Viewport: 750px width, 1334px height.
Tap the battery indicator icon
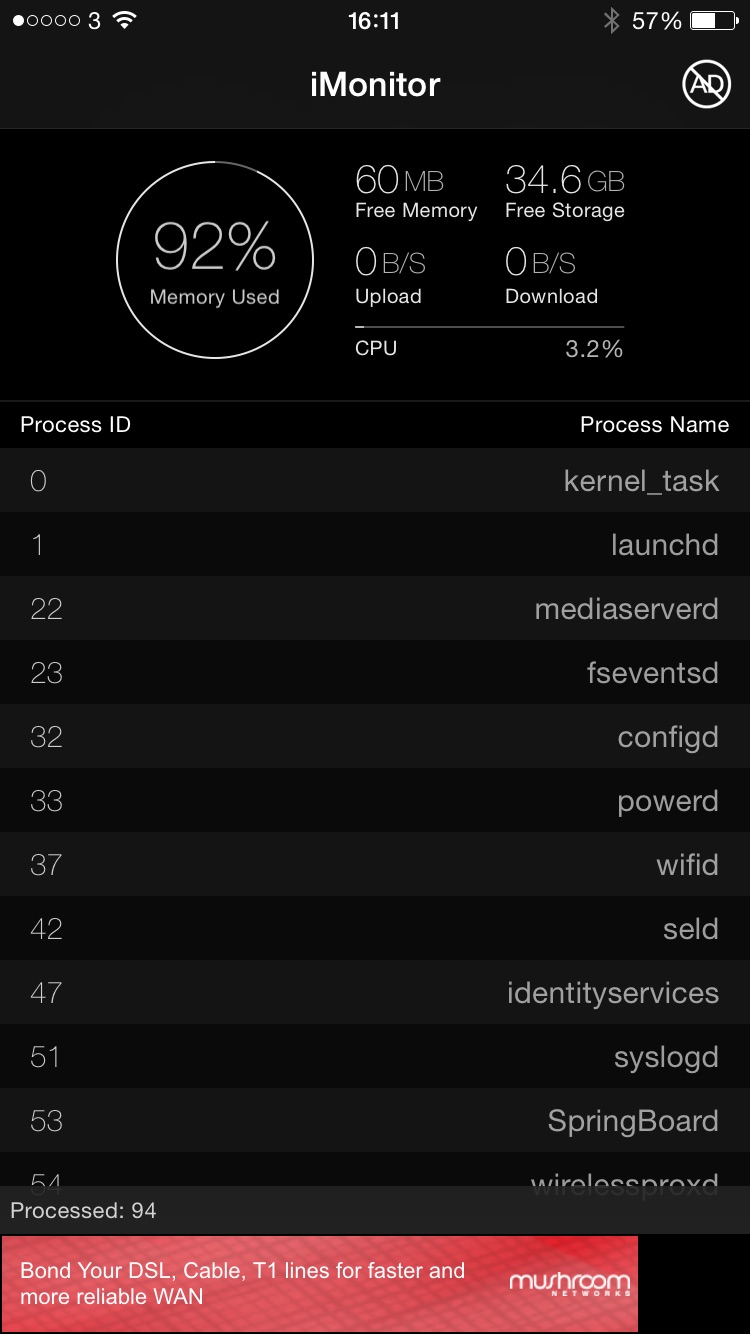tap(712, 20)
